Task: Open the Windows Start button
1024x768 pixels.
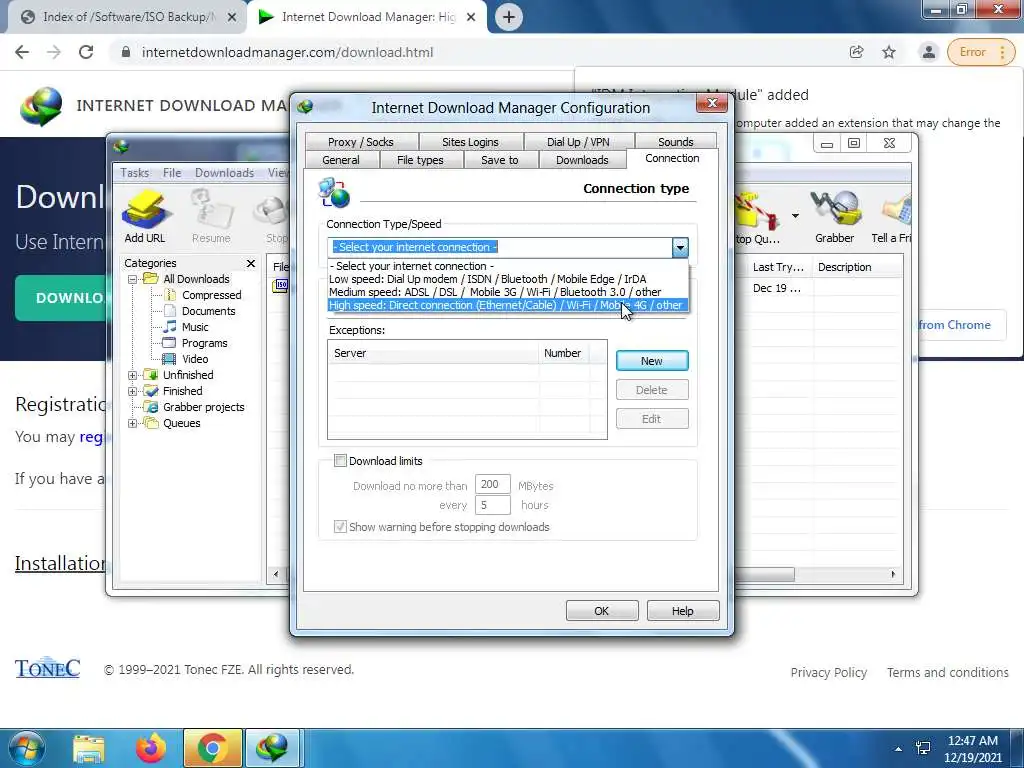Action: [x=27, y=748]
